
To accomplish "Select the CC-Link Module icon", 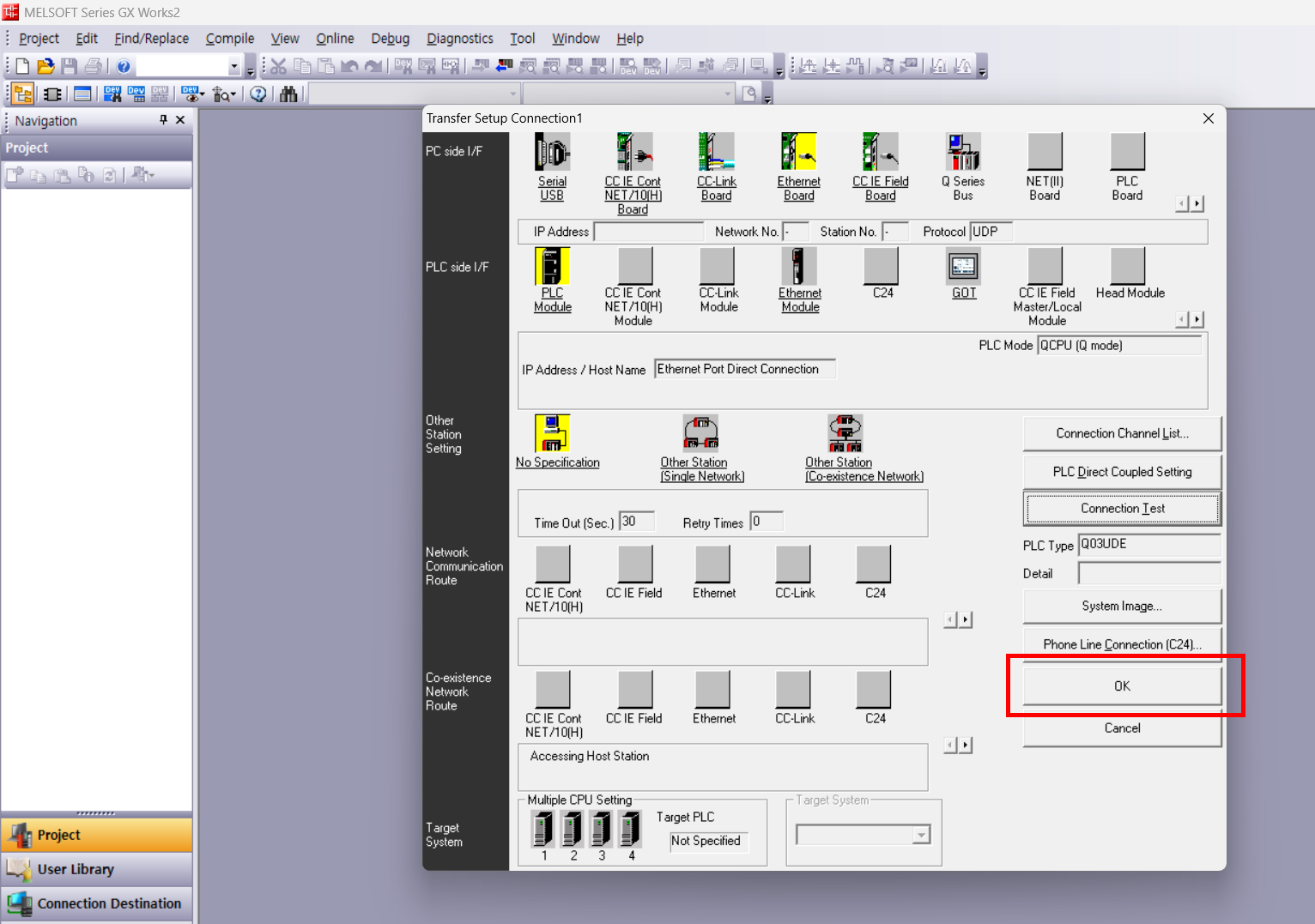I will (x=717, y=266).
